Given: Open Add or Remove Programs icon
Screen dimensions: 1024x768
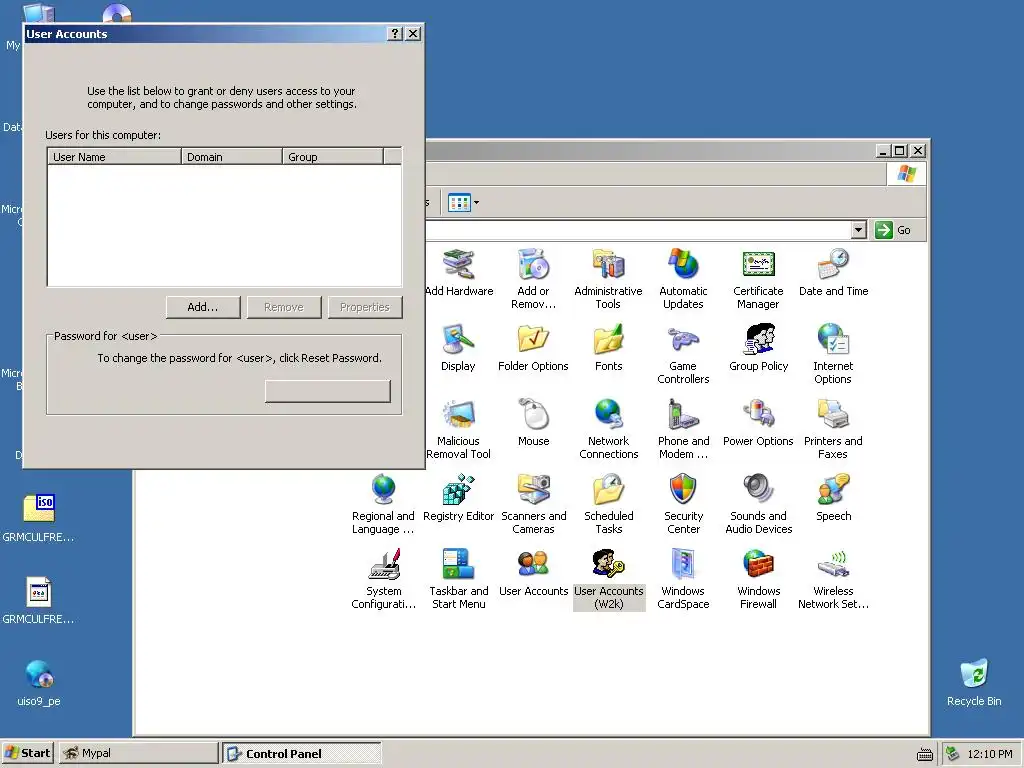Looking at the screenshot, I should click(534, 264).
